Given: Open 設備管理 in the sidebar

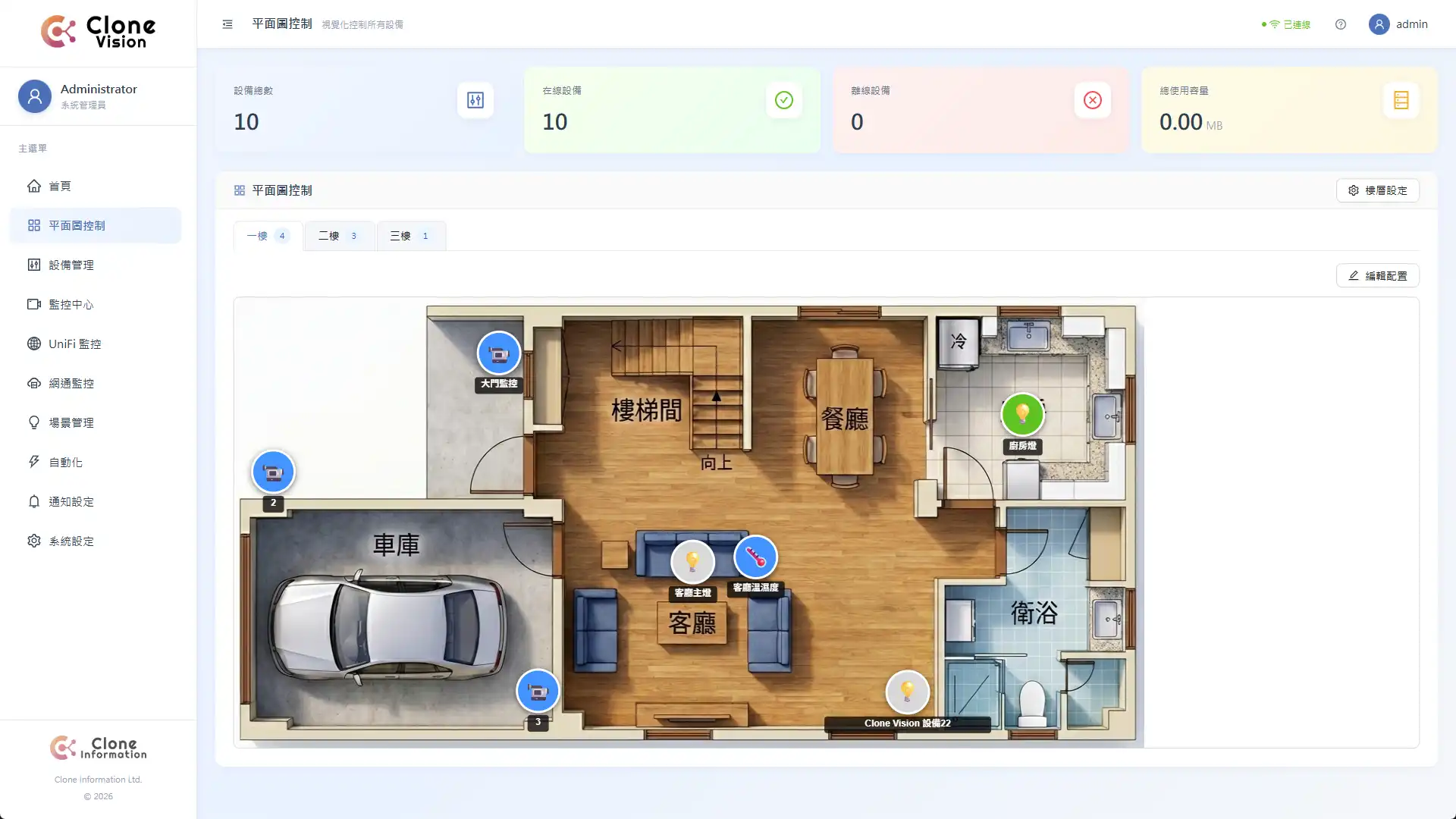Looking at the screenshot, I should 71,265.
